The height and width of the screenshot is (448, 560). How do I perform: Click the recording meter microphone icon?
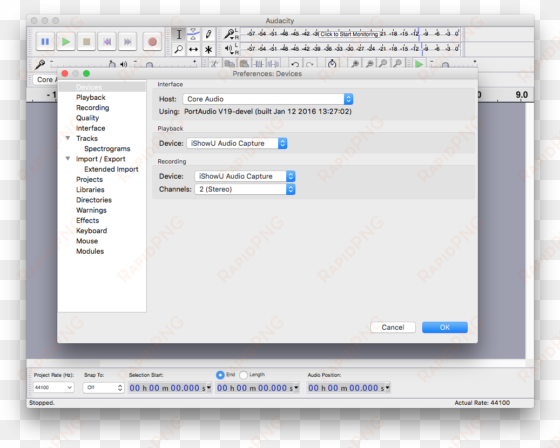(229, 34)
